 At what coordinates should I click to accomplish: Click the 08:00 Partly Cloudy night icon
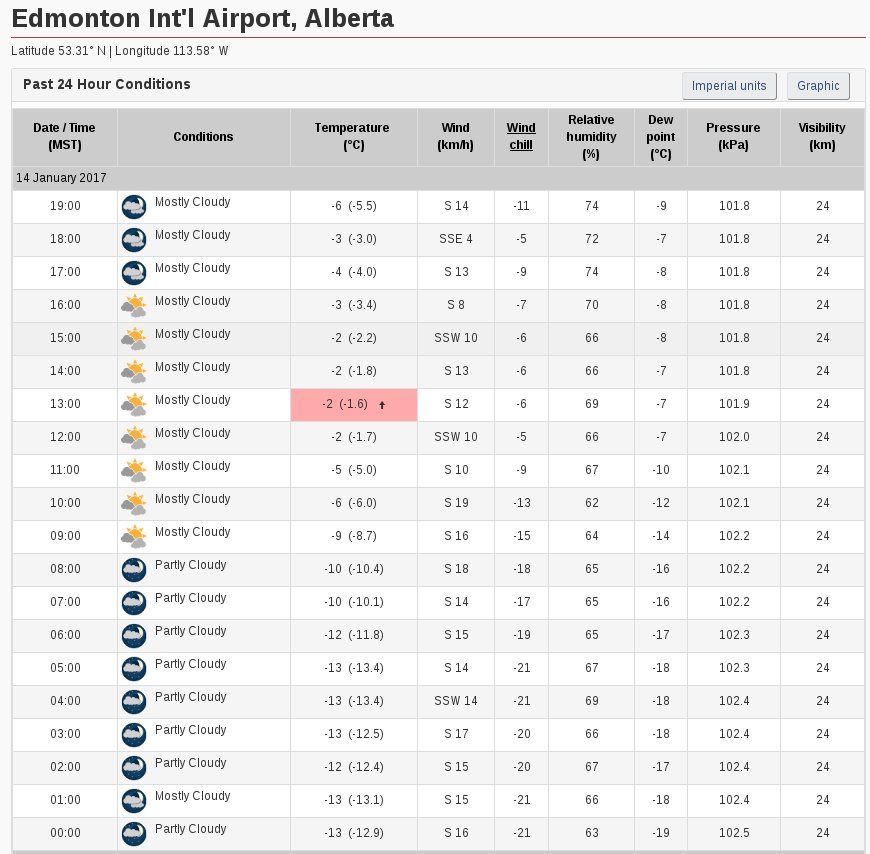[134, 569]
